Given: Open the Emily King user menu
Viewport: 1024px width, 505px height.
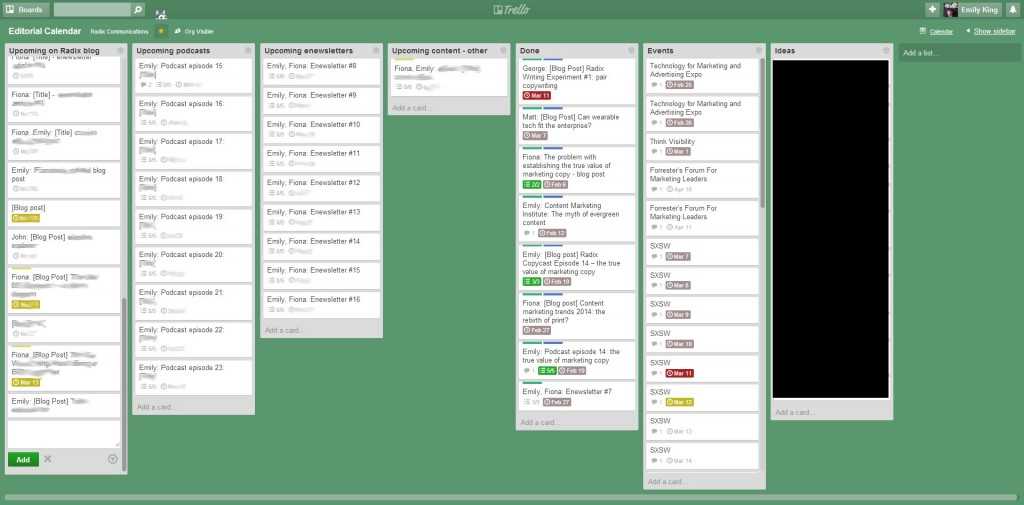Looking at the screenshot, I should coord(971,10).
